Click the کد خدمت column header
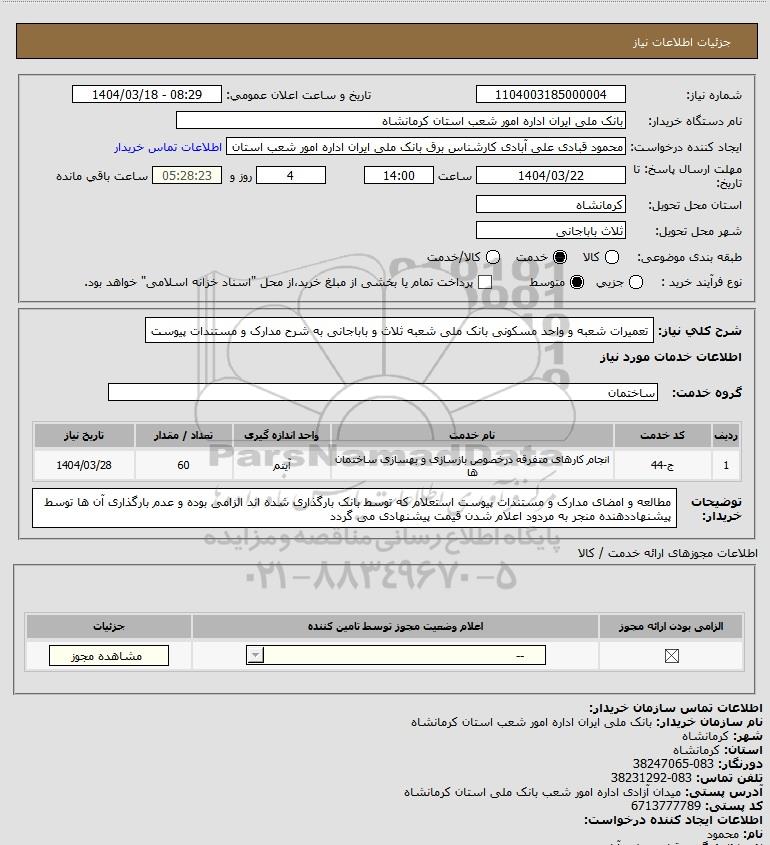This screenshot has width=770, height=845. click(662, 435)
